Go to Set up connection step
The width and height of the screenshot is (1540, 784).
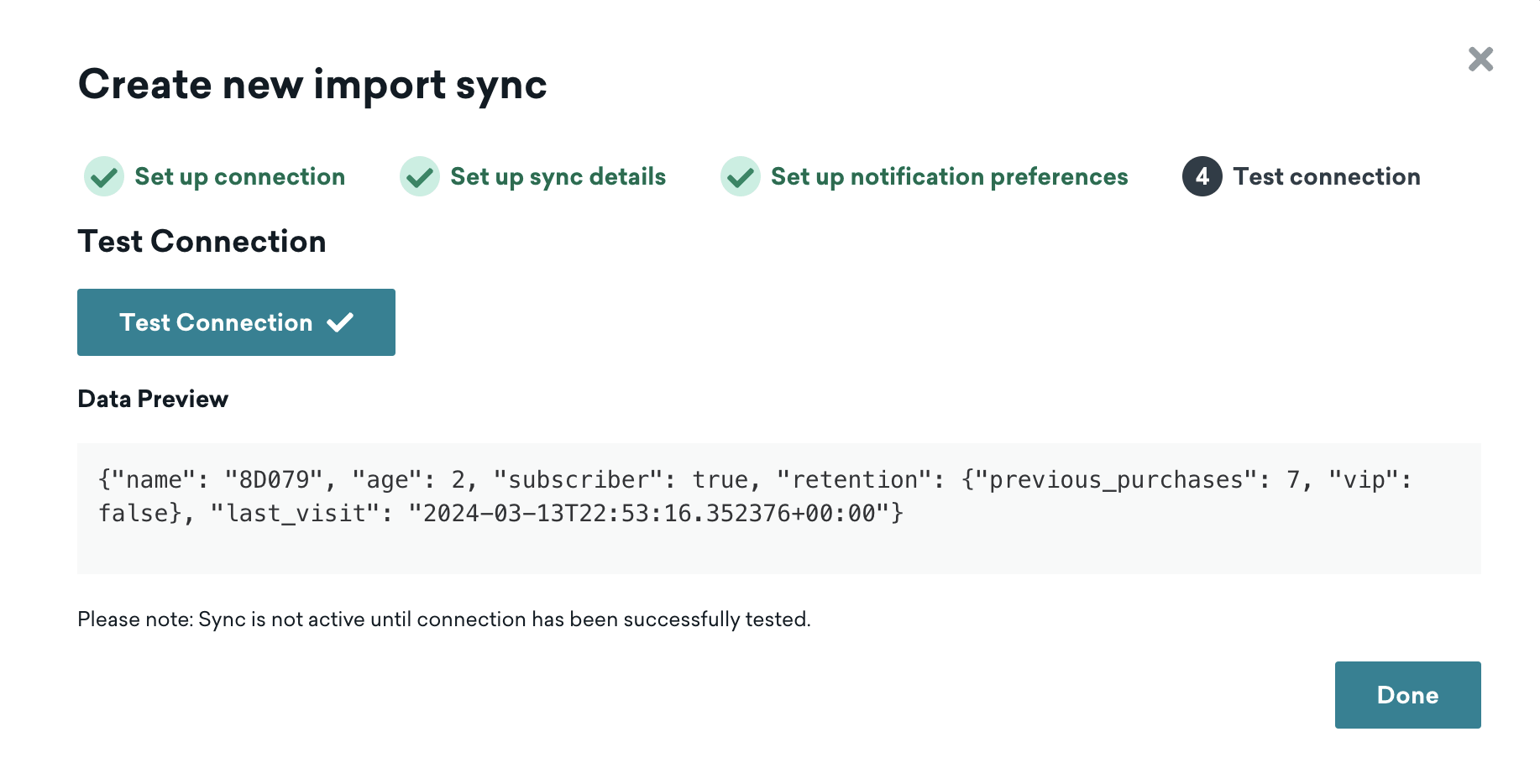coord(240,177)
